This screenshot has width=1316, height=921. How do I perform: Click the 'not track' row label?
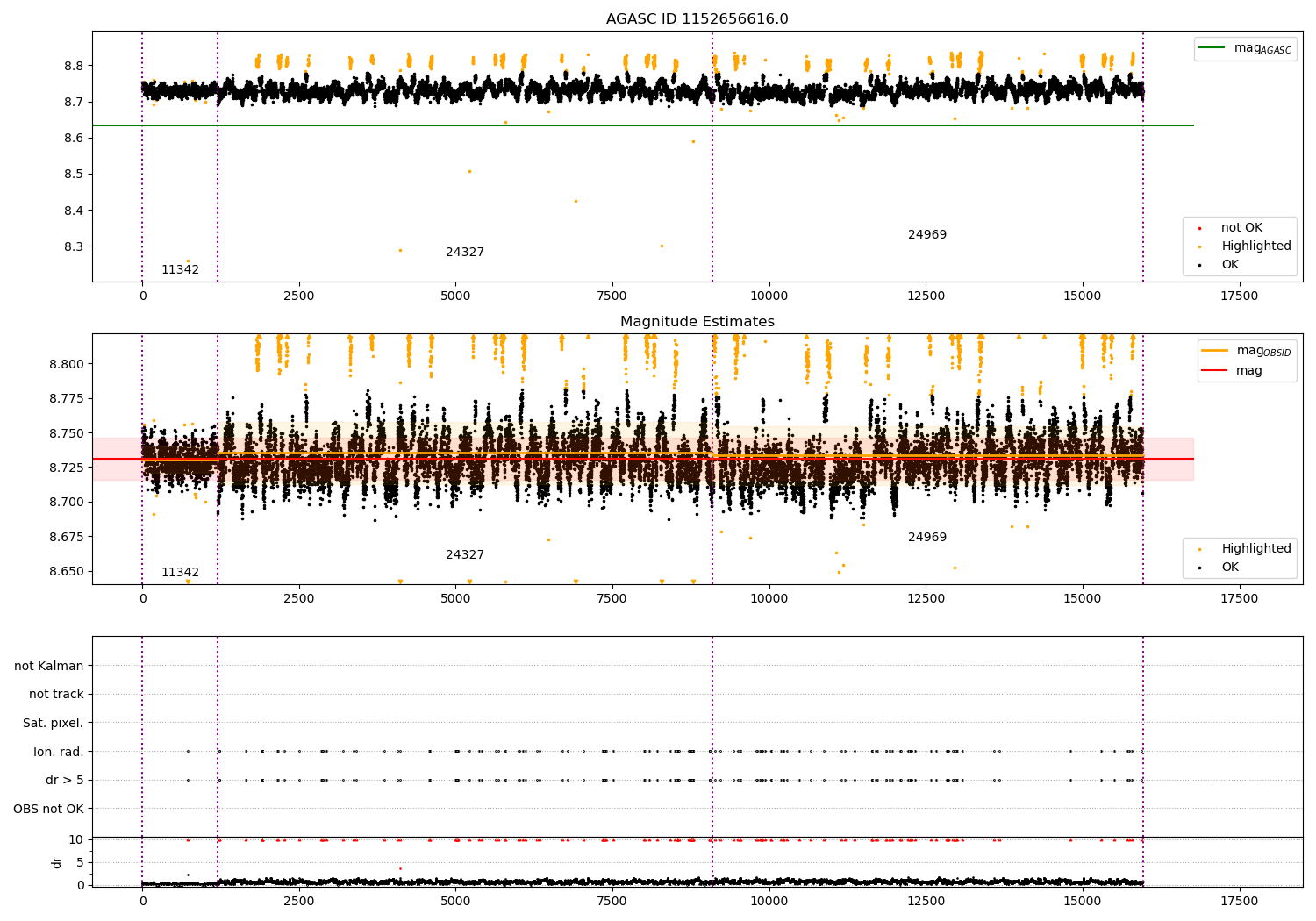point(56,694)
